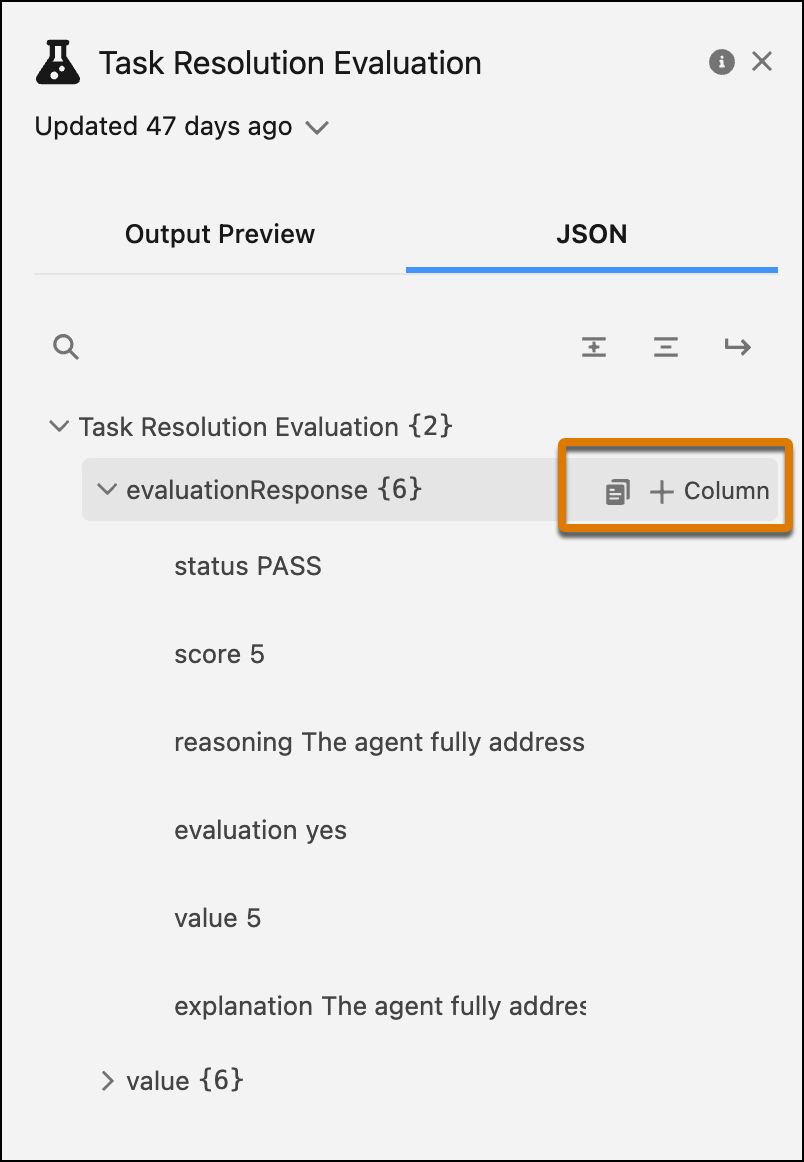Copy evaluationResponse using the copy icon
The height and width of the screenshot is (1162, 804).
[617, 491]
